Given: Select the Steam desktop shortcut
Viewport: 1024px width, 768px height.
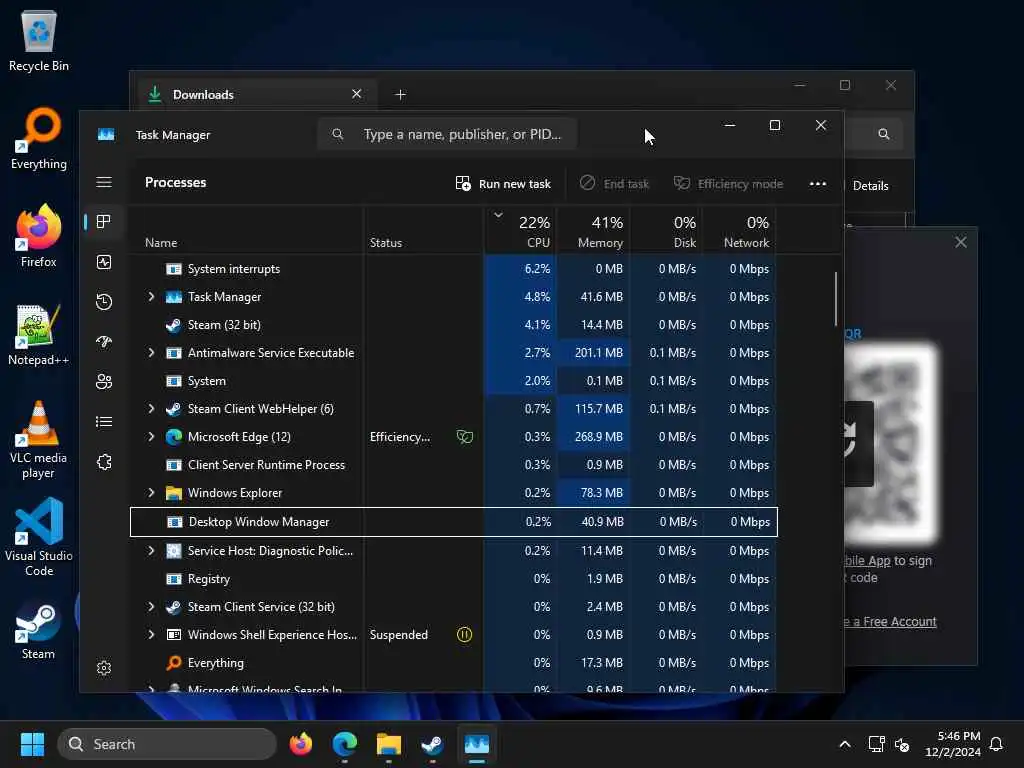Looking at the screenshot, I should coord(39,631).
